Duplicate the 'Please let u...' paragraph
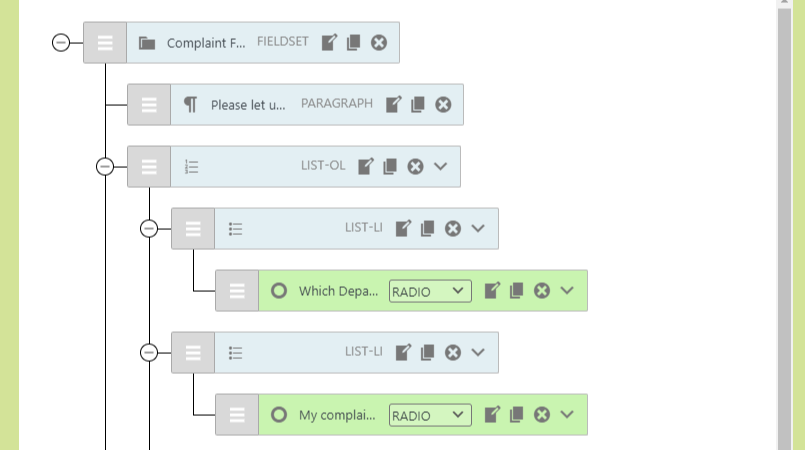This screenshot has height=450, width=805. pos(418,104)
